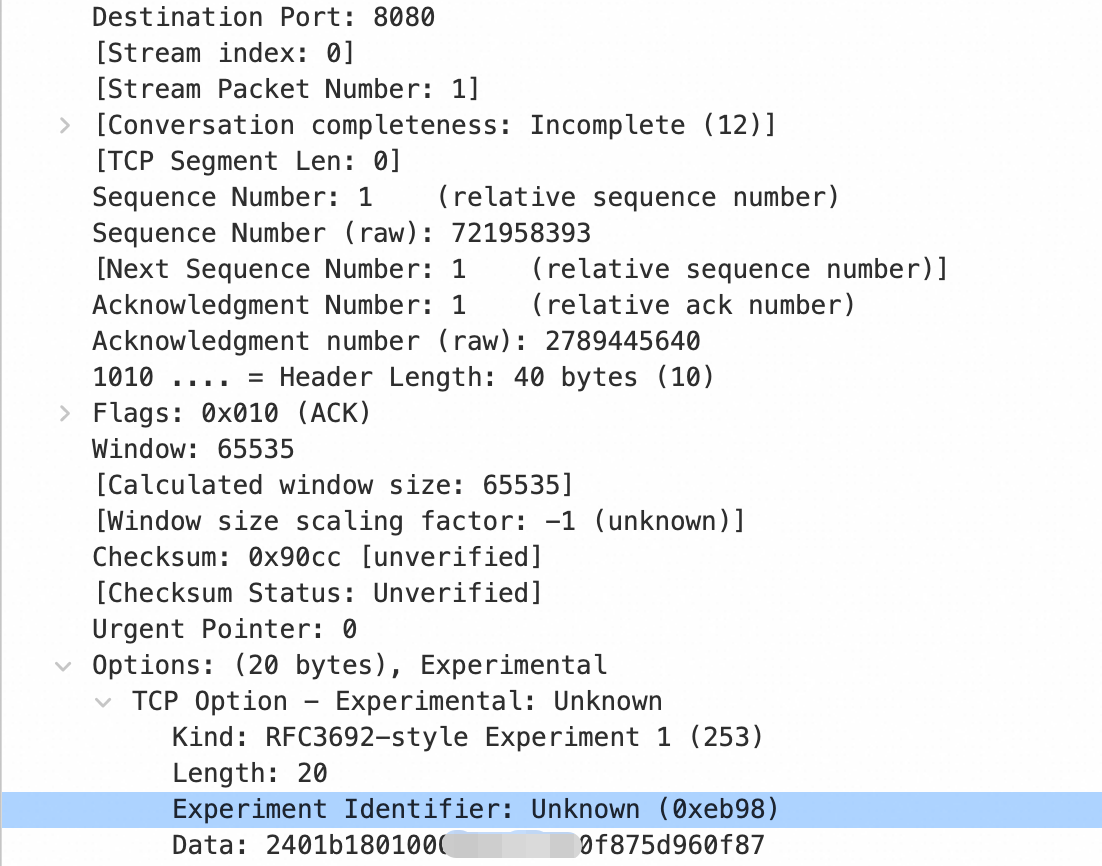
Task: Select the Destination Port: 8080 field
Action: pos(263,17)
